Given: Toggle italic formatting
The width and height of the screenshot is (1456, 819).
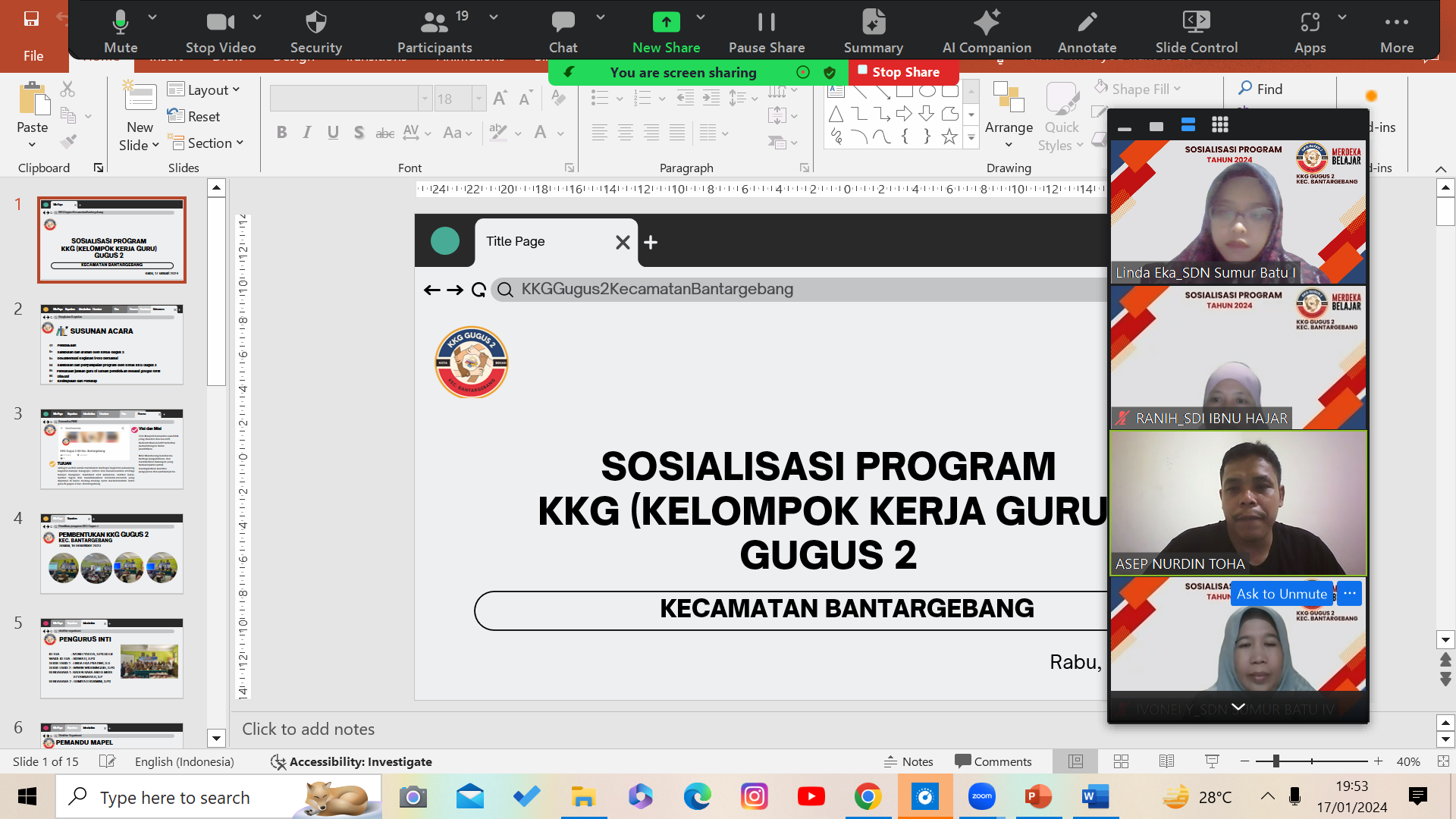Looking at the screenshot, I should click(x=306, y=132).
